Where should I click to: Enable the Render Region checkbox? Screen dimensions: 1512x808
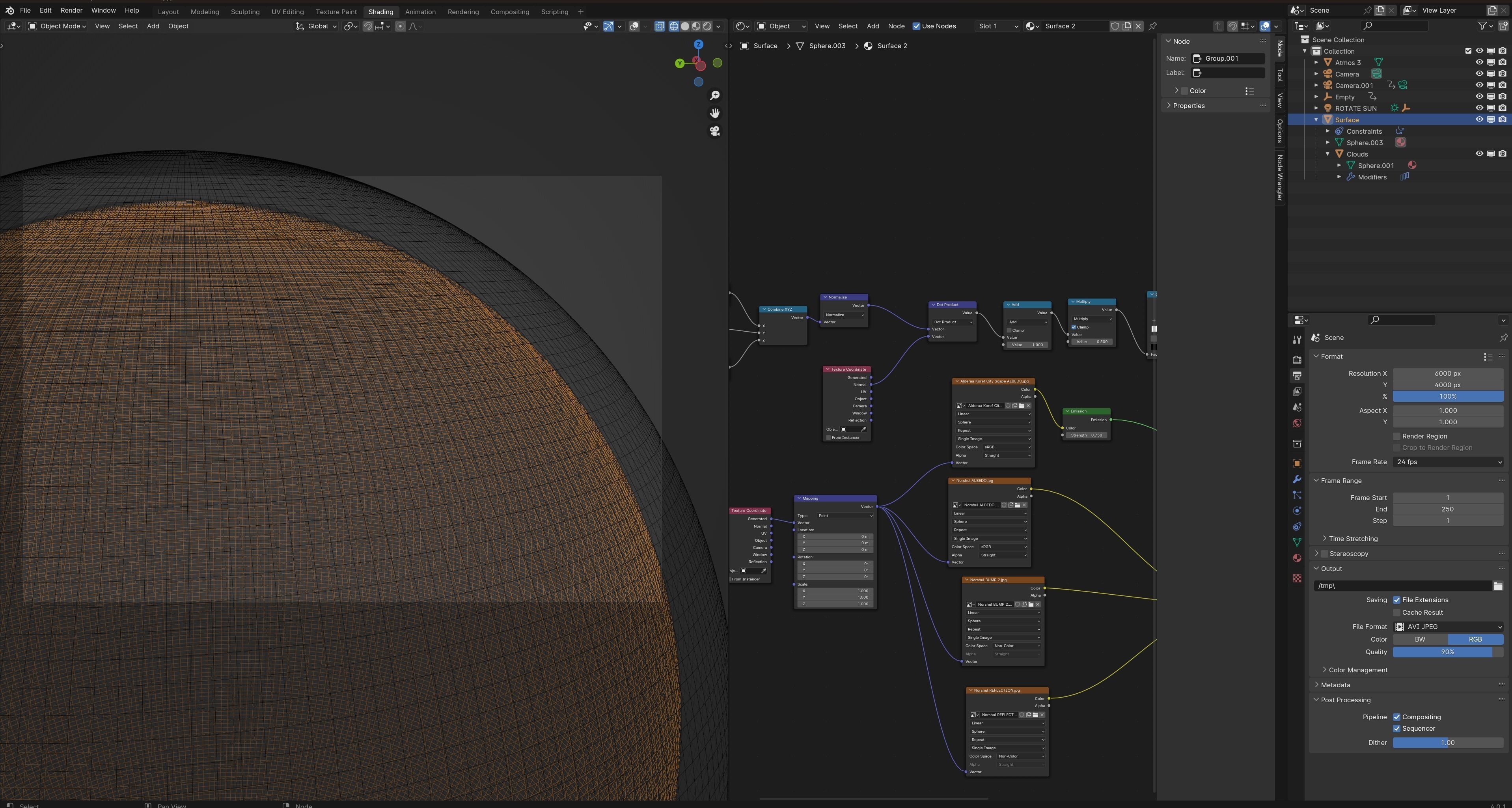pos(1396,436)
